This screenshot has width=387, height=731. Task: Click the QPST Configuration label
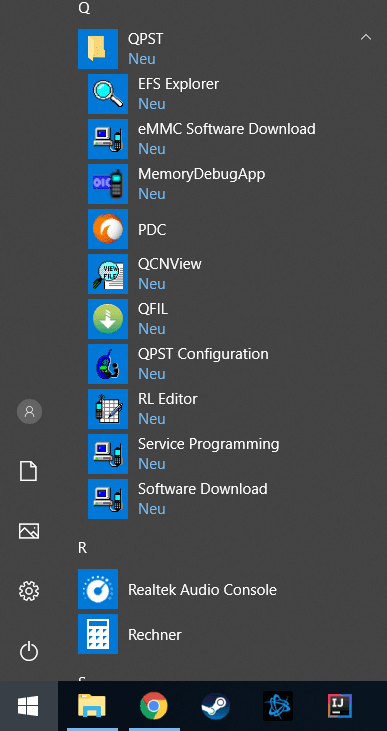(203, 354)
